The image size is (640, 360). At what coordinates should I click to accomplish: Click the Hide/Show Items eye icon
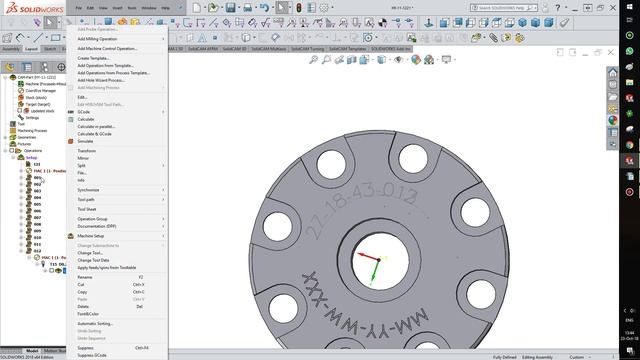399,60
